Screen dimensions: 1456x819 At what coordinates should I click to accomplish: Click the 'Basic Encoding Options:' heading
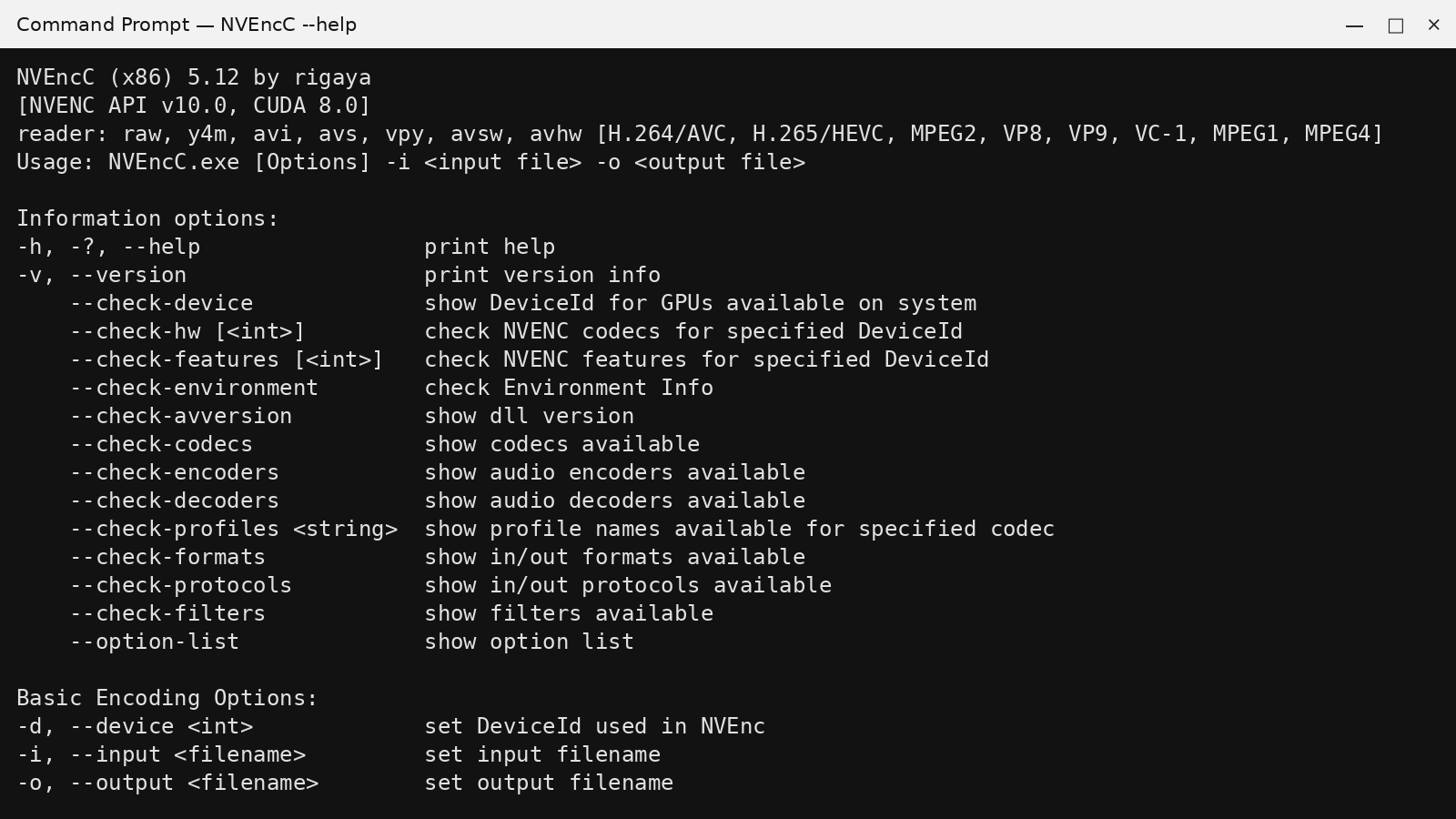[x=167, y=698]
